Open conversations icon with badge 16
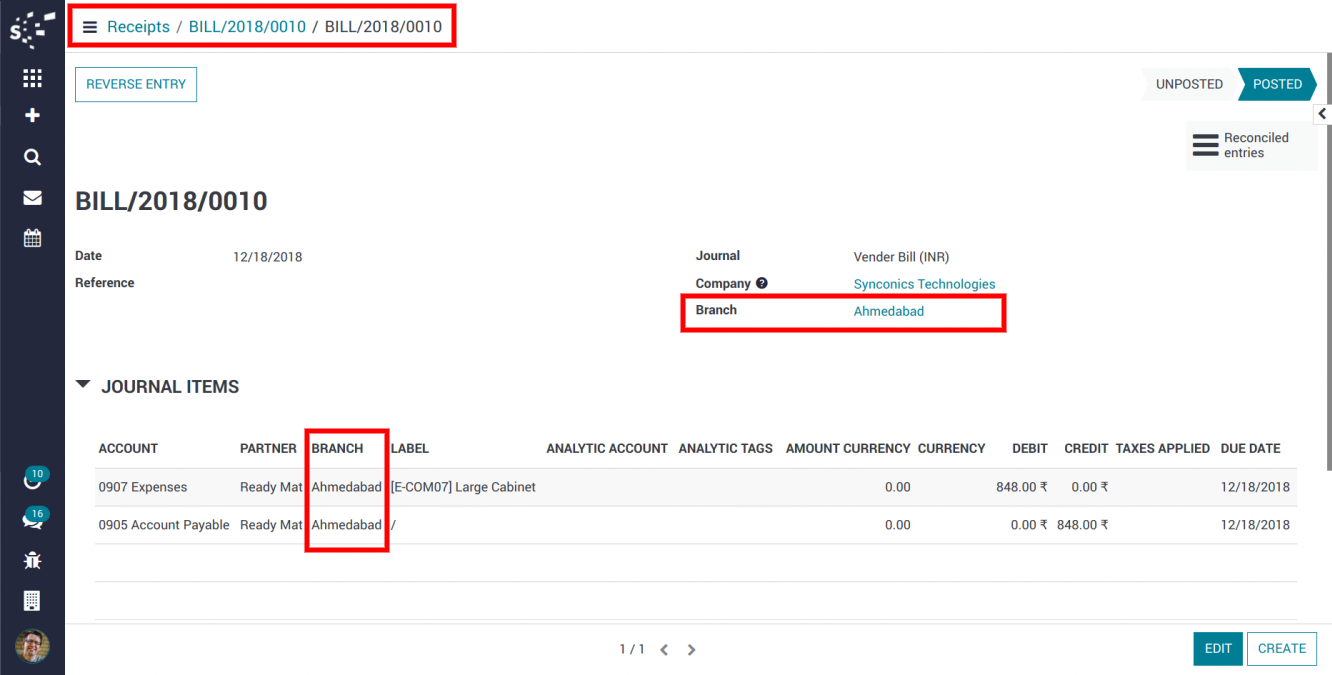 (32, 520)
